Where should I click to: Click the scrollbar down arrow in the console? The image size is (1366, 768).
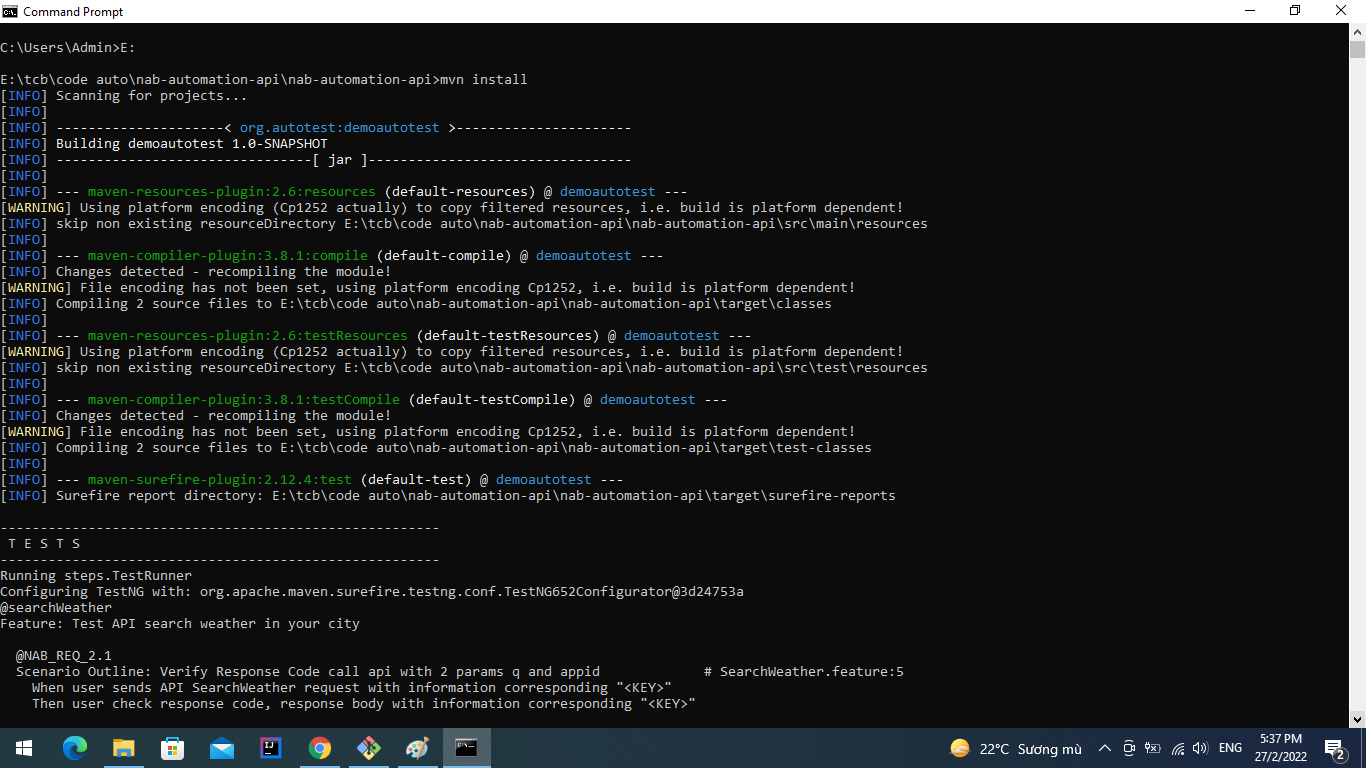click(1357, 719)
